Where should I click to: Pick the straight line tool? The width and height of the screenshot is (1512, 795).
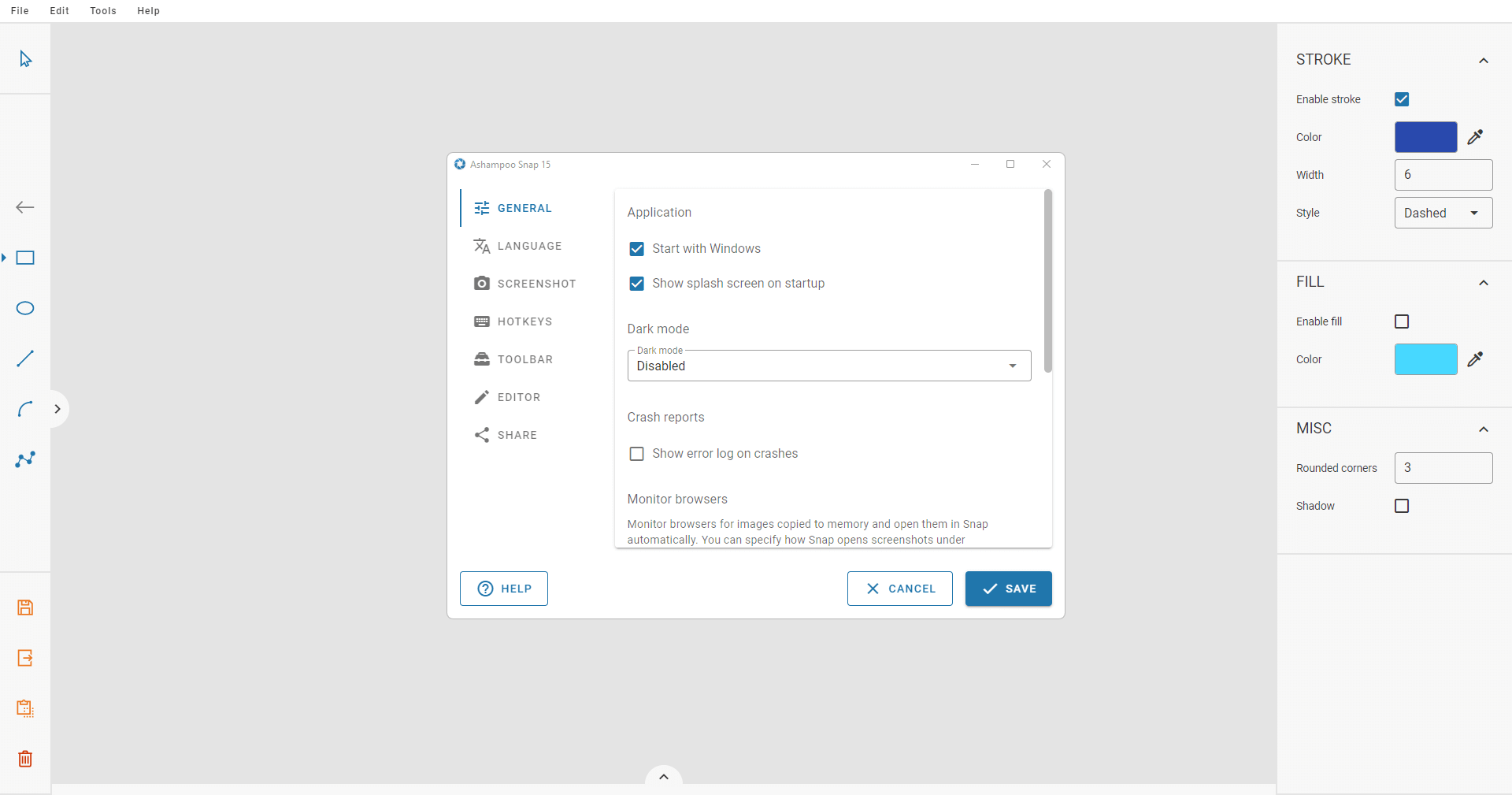point(25,358)
